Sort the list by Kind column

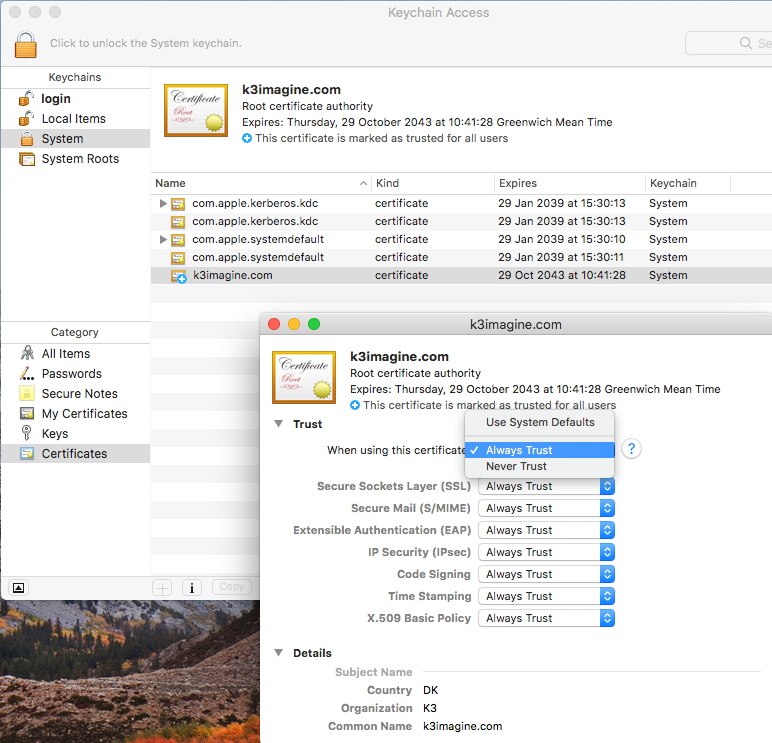[433, 183]
